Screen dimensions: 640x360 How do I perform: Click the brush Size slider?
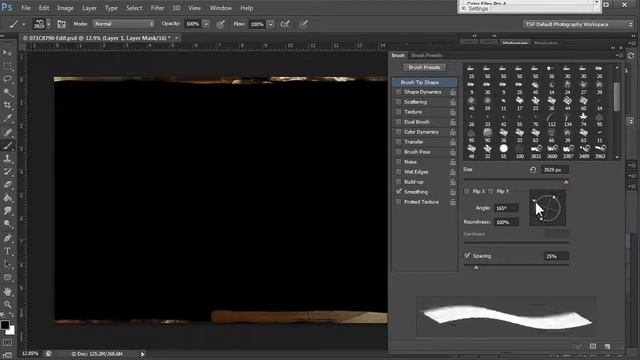516,180
